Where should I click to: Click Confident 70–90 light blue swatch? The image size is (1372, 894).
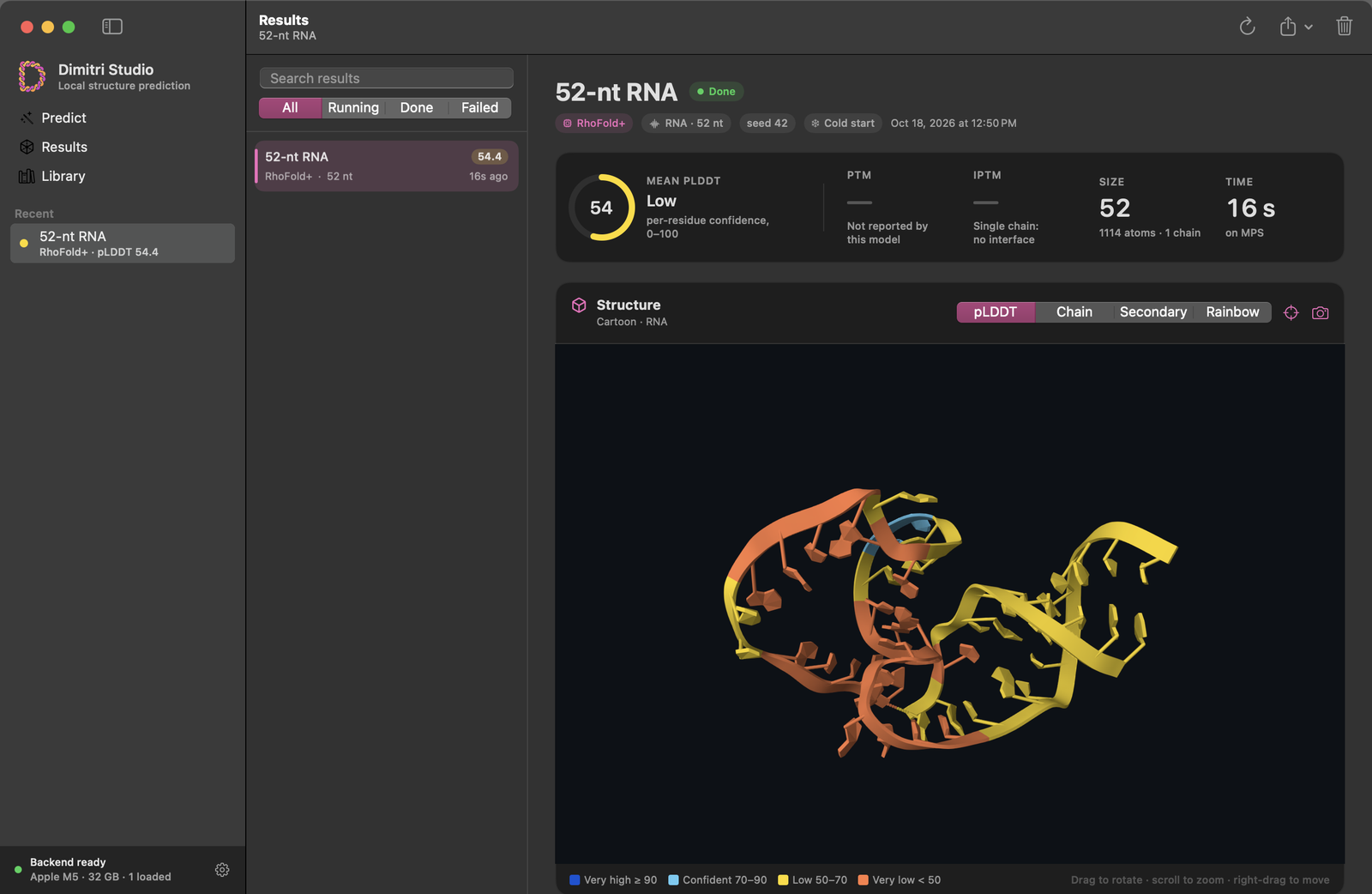point(673,880)
